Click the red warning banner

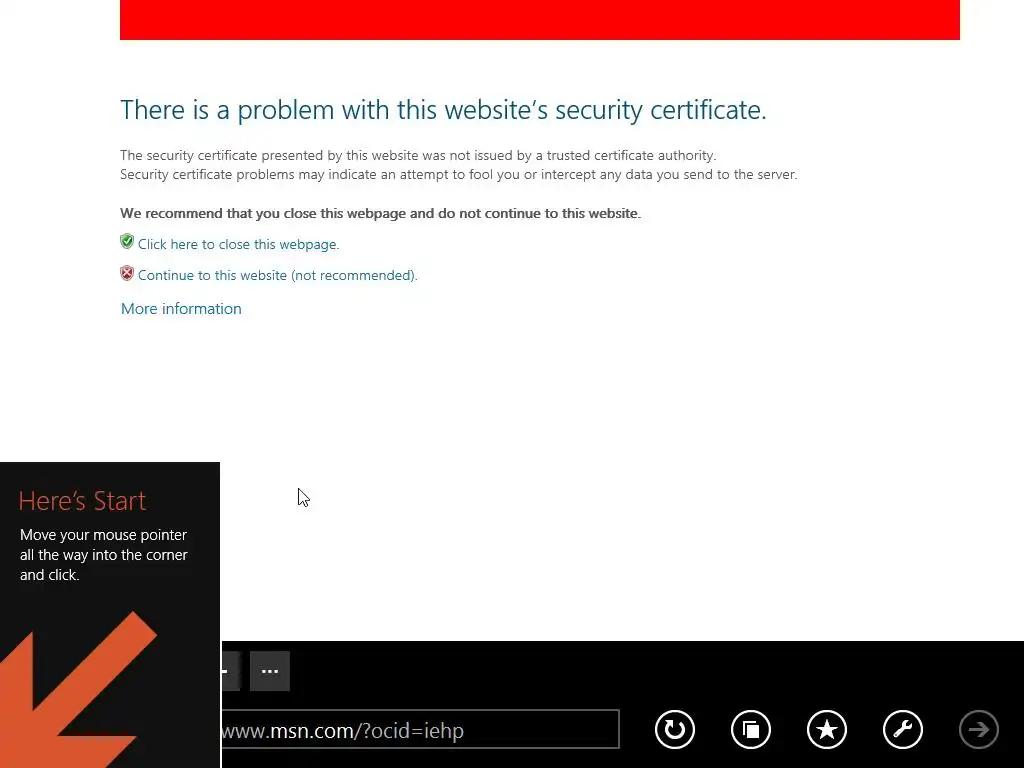point(539,20)
